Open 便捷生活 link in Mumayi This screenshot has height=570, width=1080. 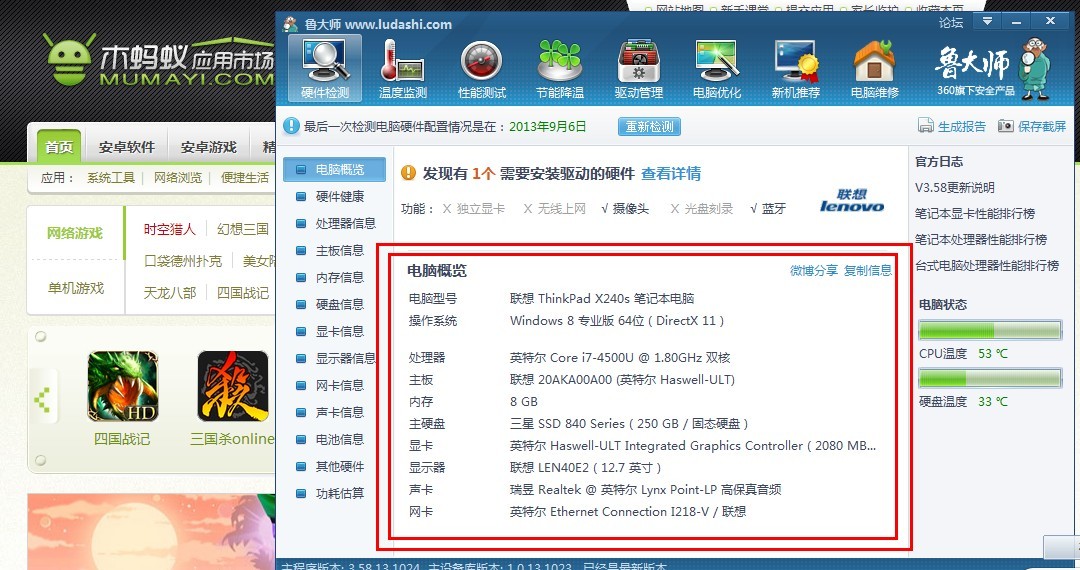(245, 178)
